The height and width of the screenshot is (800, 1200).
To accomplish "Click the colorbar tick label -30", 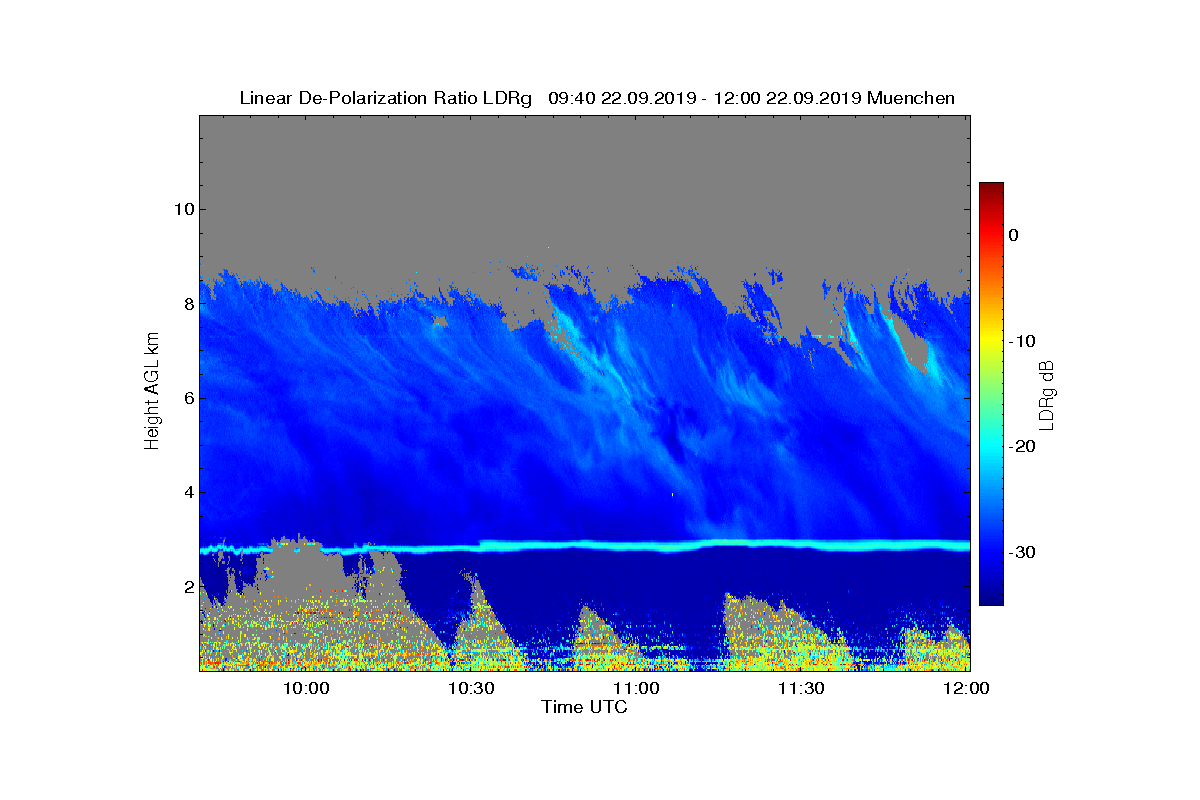I will coord(1020,552).
